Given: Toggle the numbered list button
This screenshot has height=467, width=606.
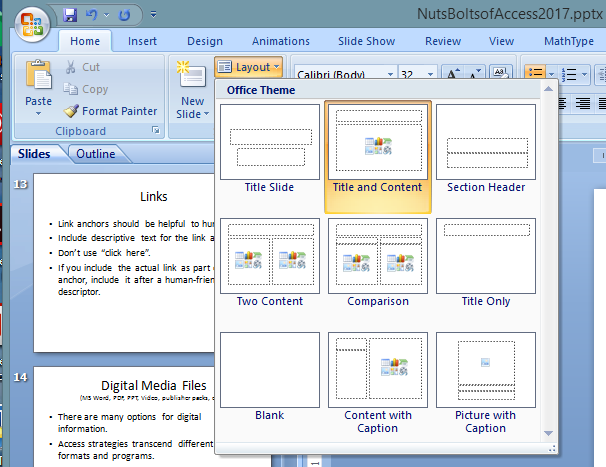Looking at the screenshot, I should point(569,73).
